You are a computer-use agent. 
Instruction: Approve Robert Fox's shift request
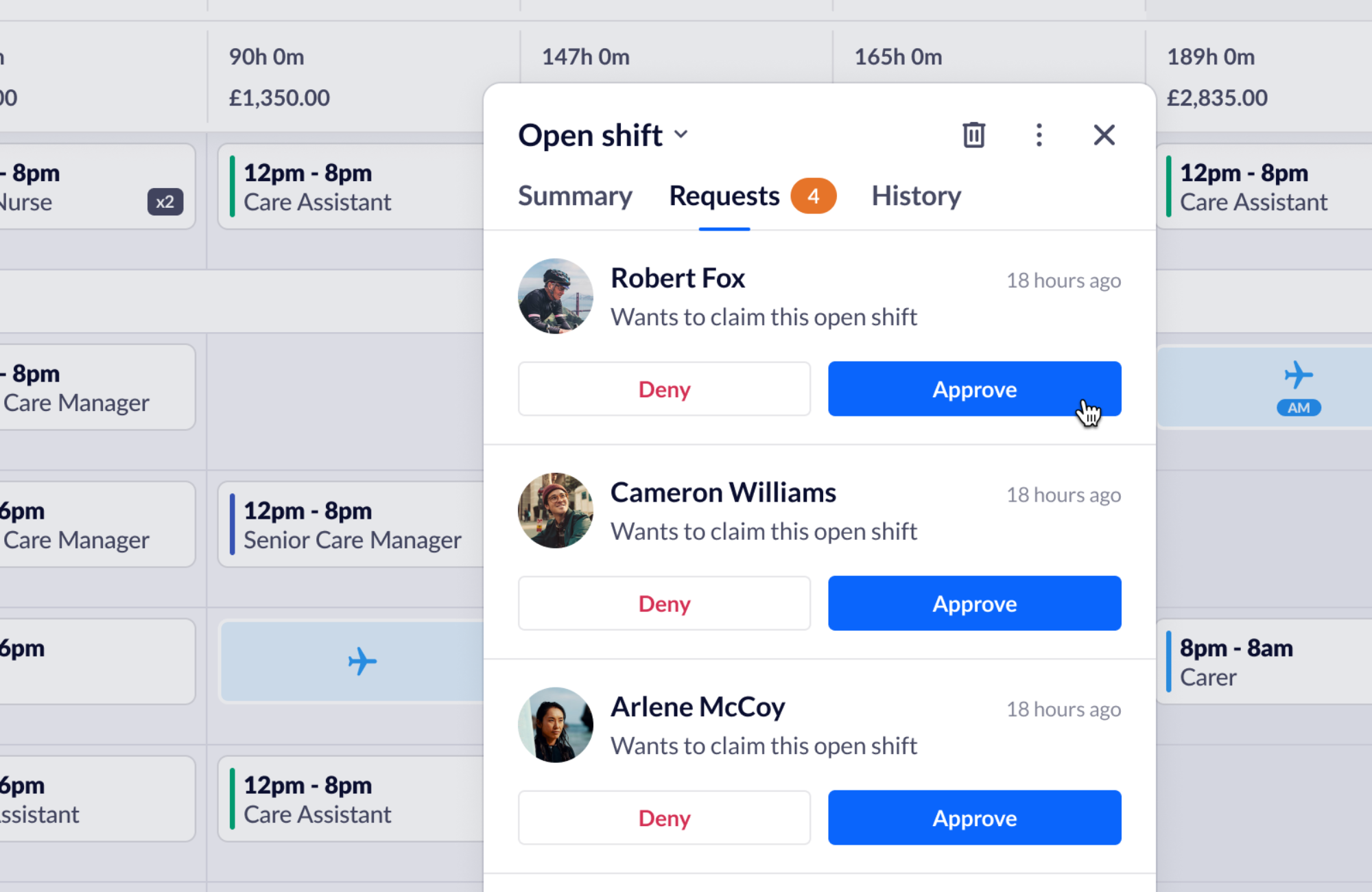[974, 389]
